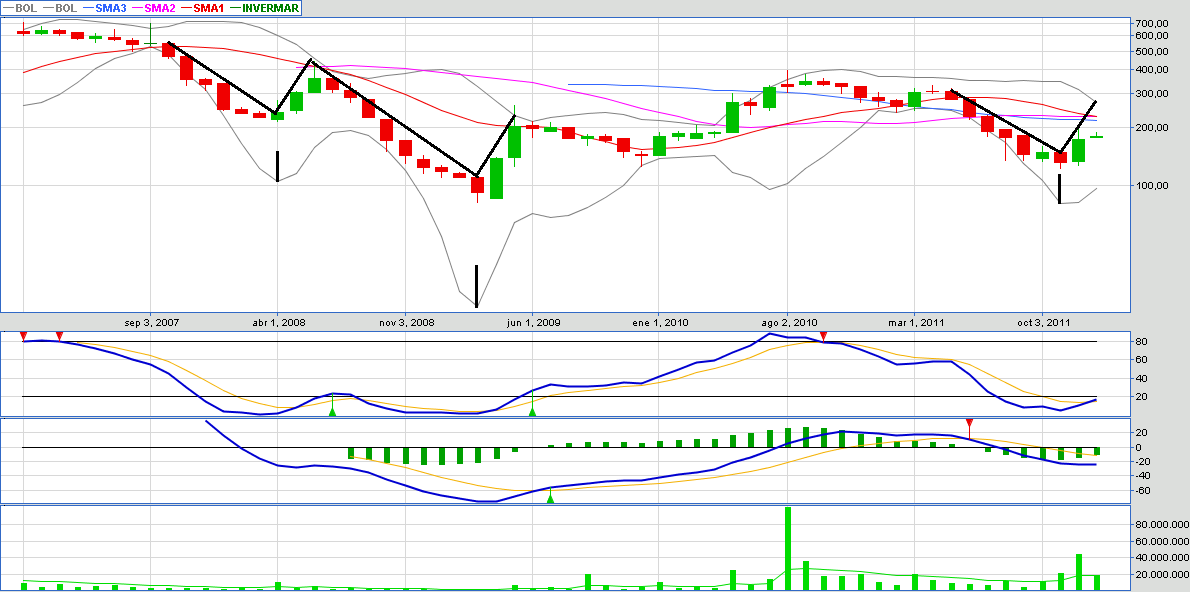Select the stochastic green triangle below jun 1, 2009

point(532,408)
